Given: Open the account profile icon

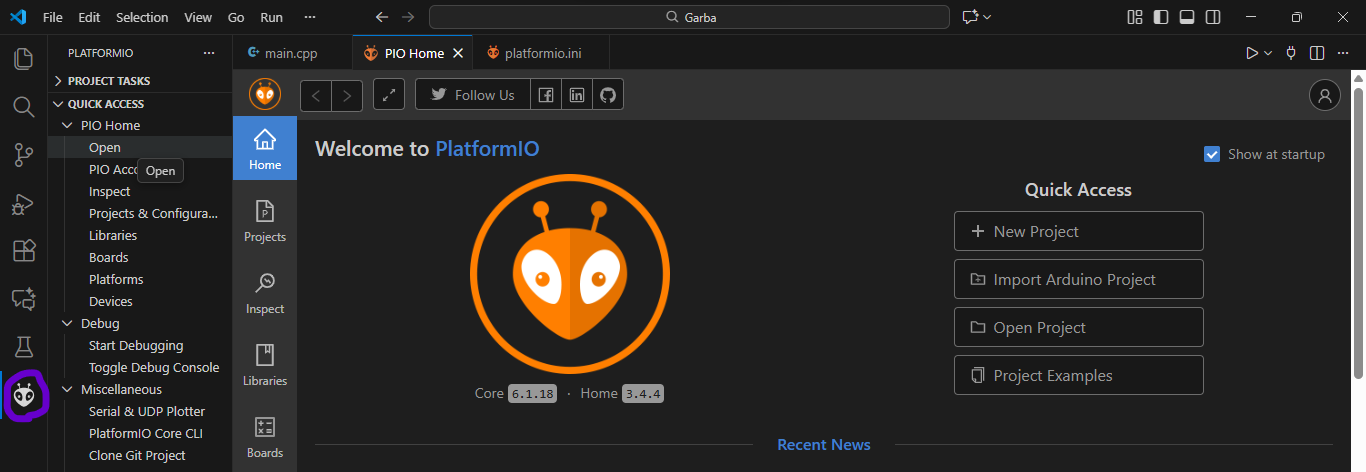Looking at the screenshot, I should point(1324,95).
